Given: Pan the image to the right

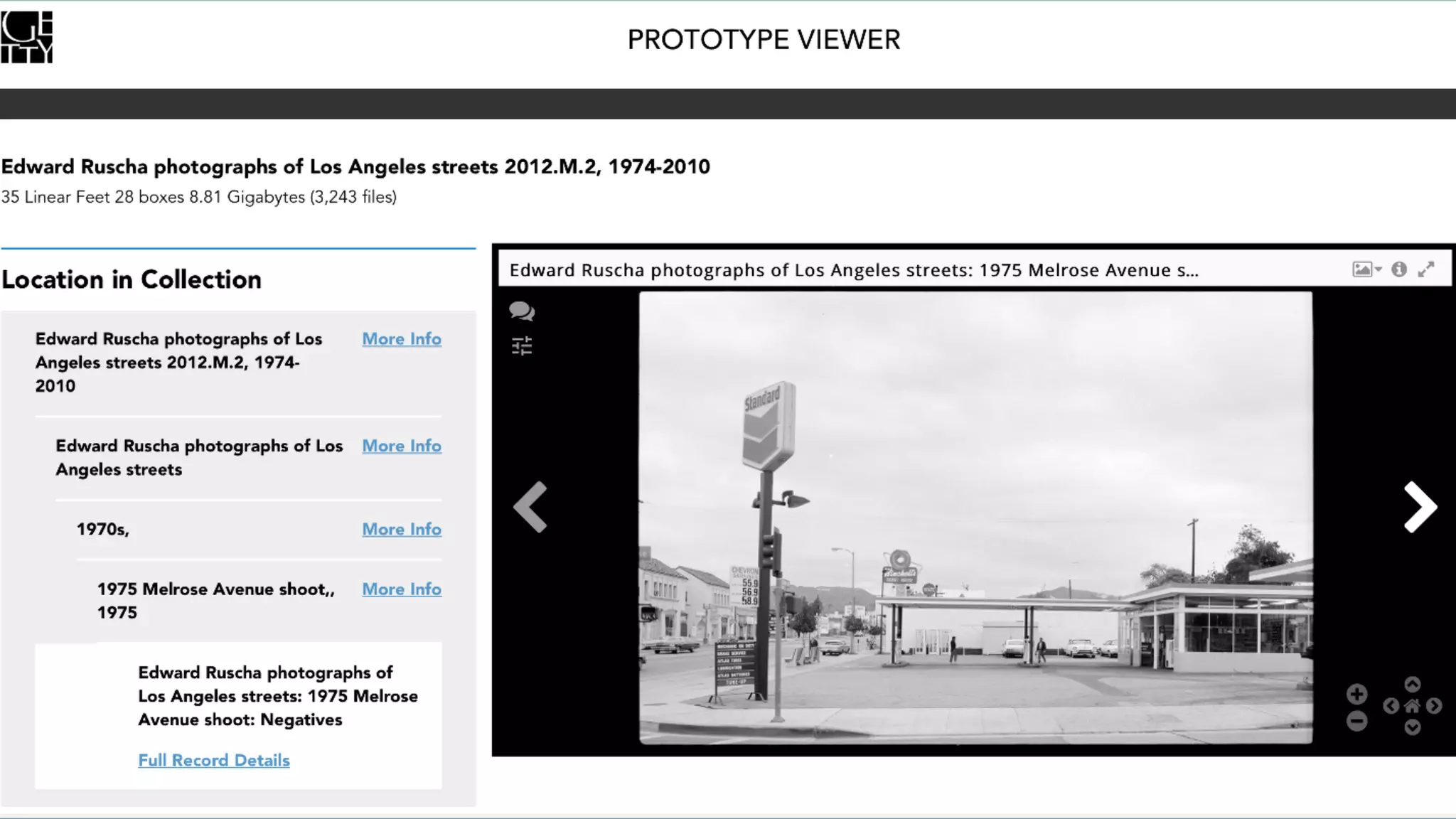Looking at the screenshot, I should click(x=1434, y=706).
